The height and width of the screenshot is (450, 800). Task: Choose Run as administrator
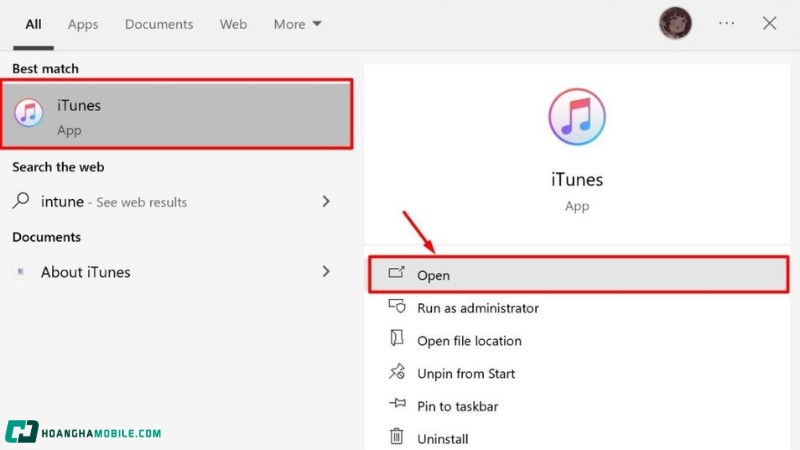coord(478,308)
